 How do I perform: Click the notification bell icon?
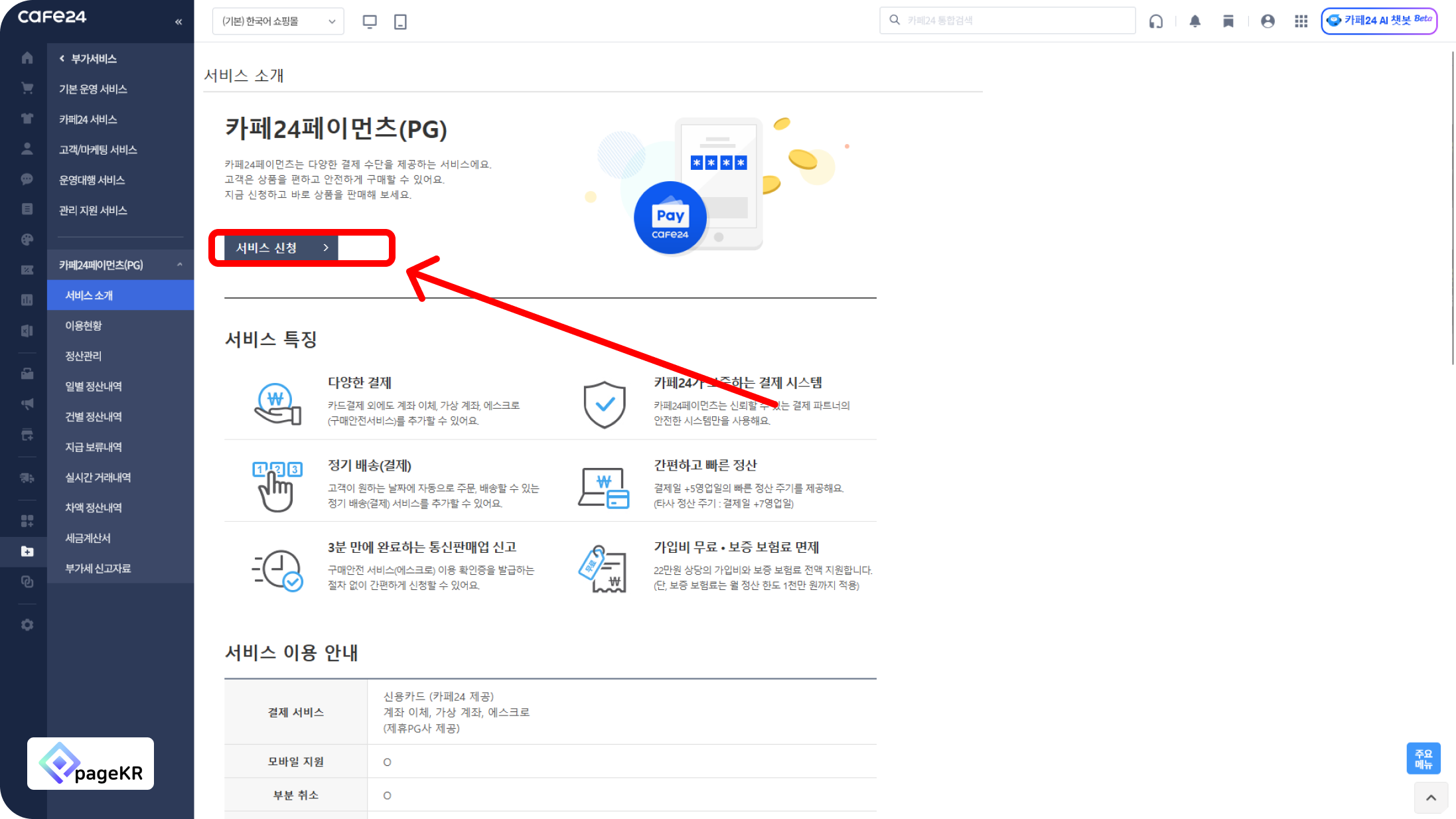coord(1195,21)
